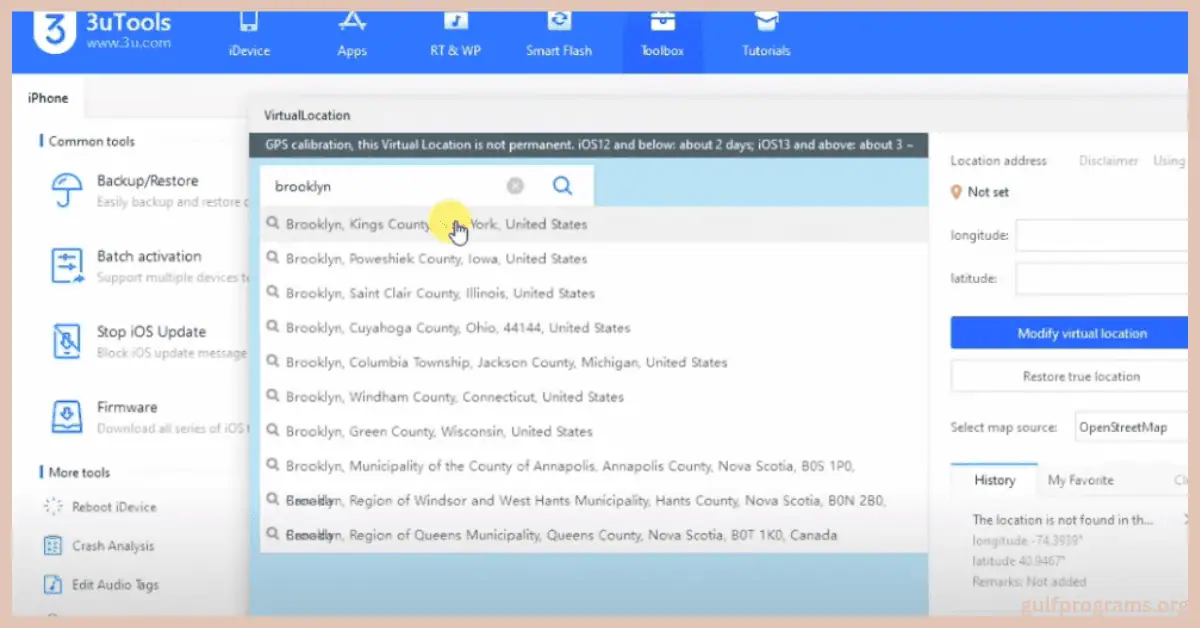This screenshot has height=628, width=1200.
Task: Open the Batch activation tool icon
Action: 66,265
